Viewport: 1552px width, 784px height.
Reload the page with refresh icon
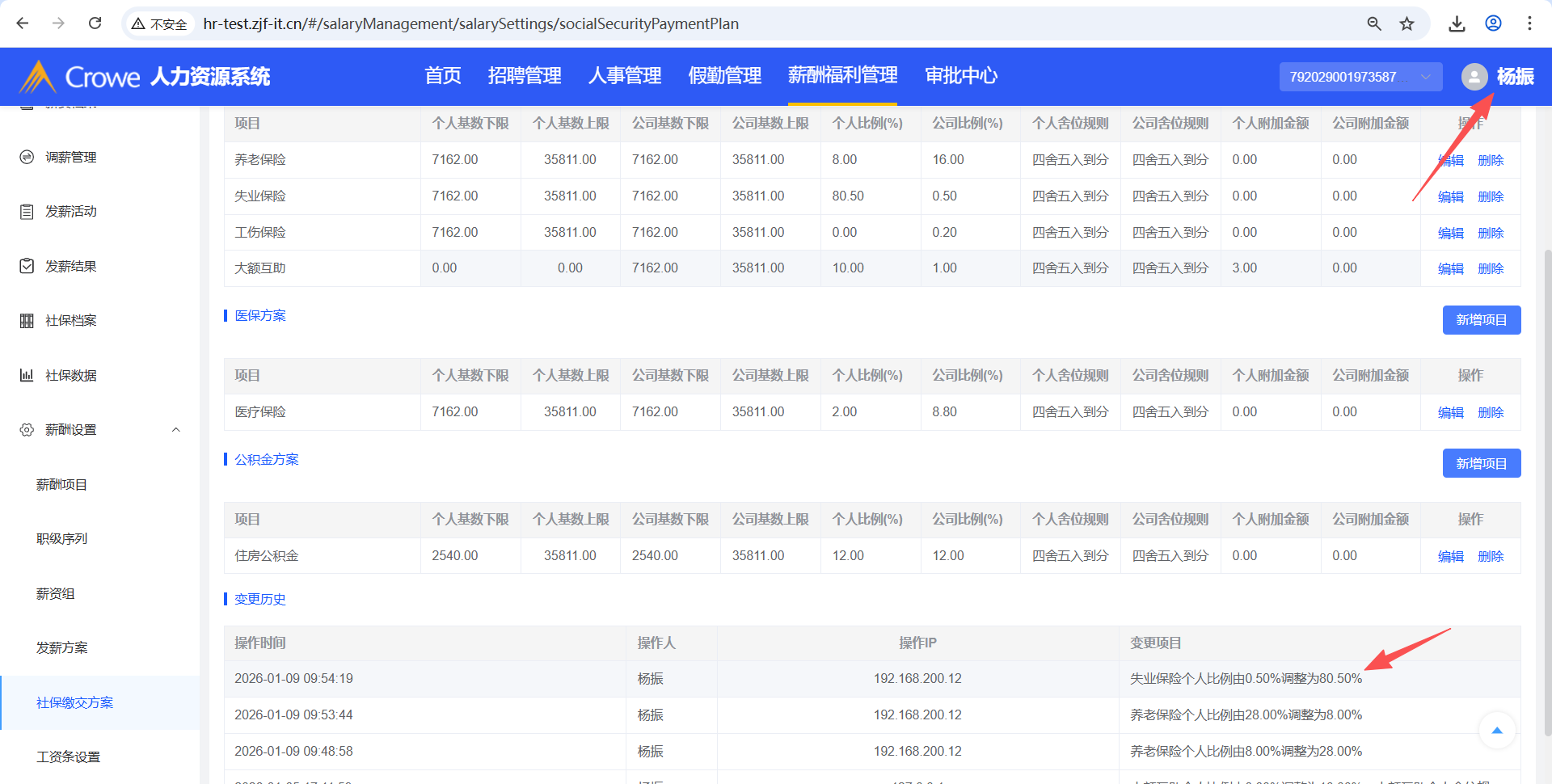coord(95,23)
